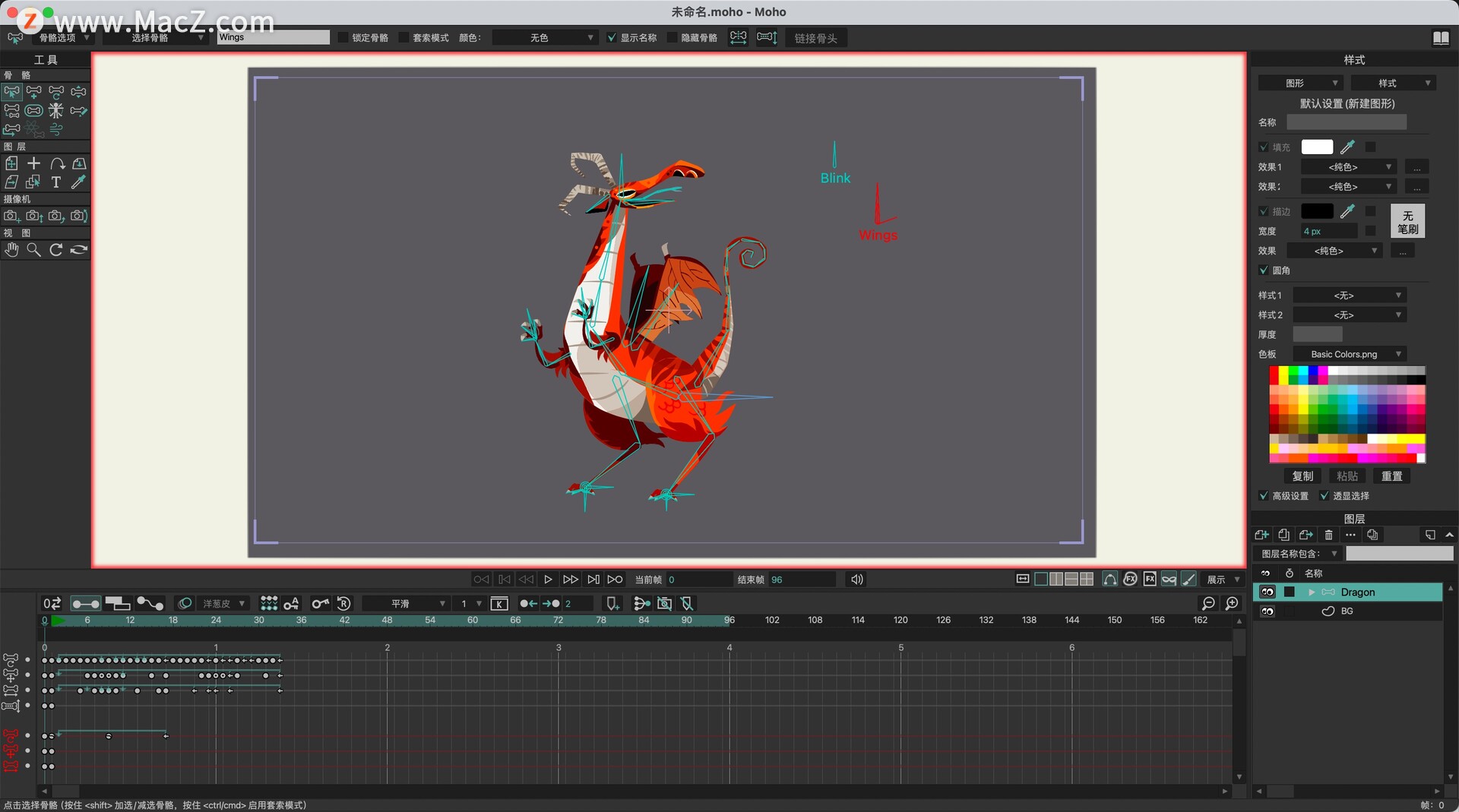Select the curved arrow layer tool
The width and height of the screenshot is (1459, 812).
(56, 163)
